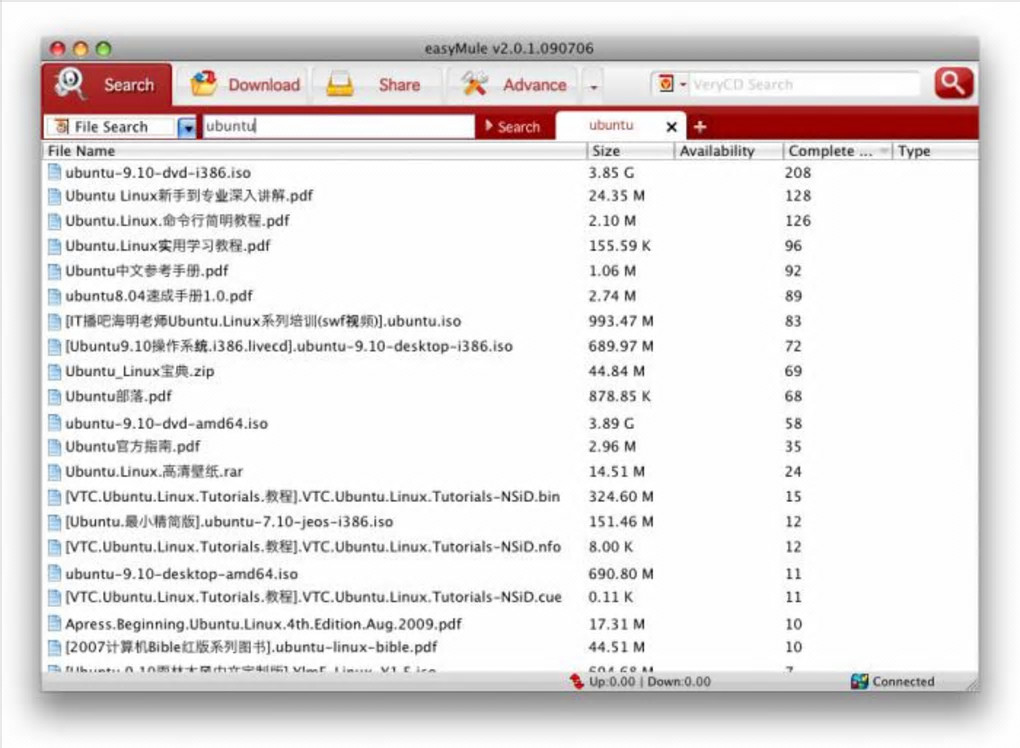Open the Search tab

pyautogui.click(x=107, y=85)
